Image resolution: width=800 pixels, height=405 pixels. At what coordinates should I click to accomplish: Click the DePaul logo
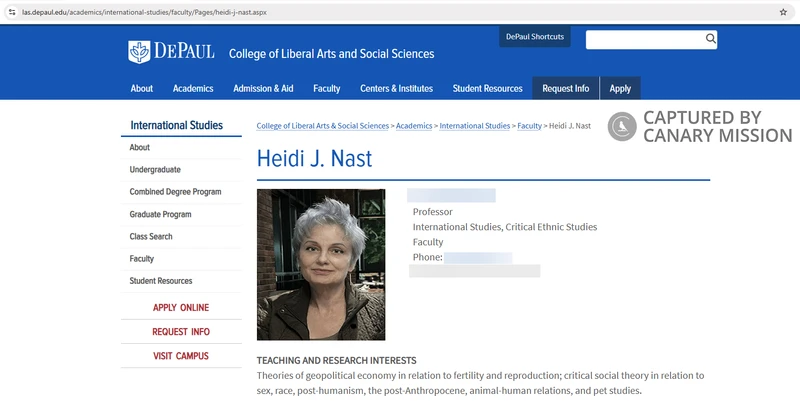click(x=171, y=52)
